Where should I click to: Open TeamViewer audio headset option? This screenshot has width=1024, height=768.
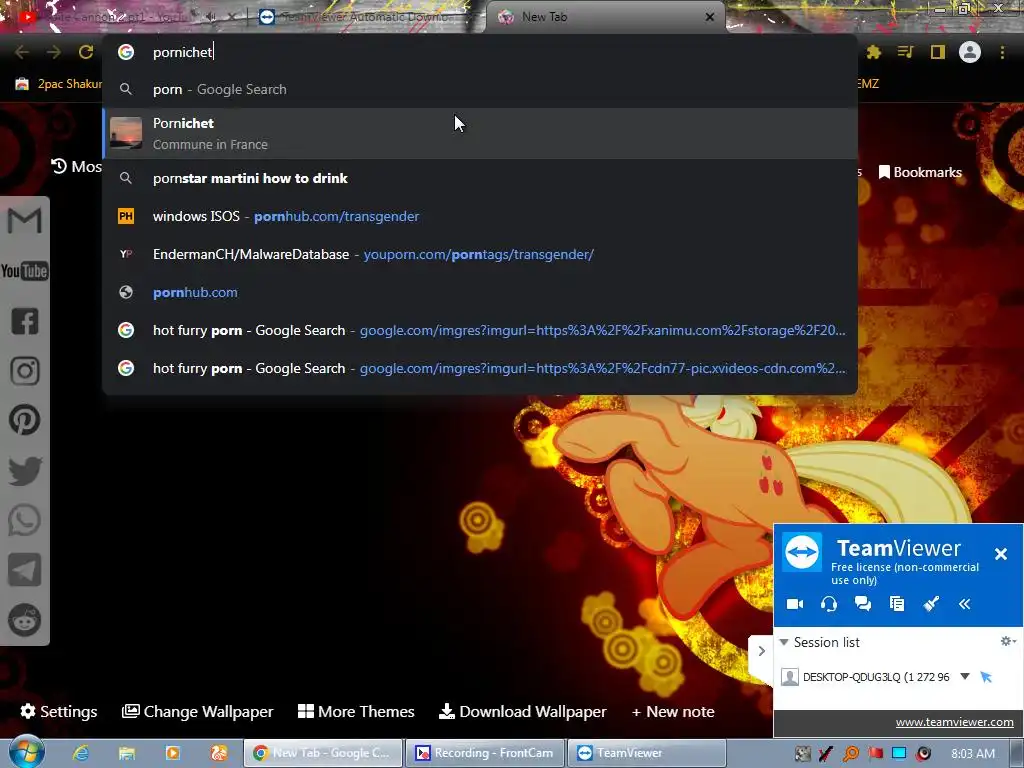(829, 604)
